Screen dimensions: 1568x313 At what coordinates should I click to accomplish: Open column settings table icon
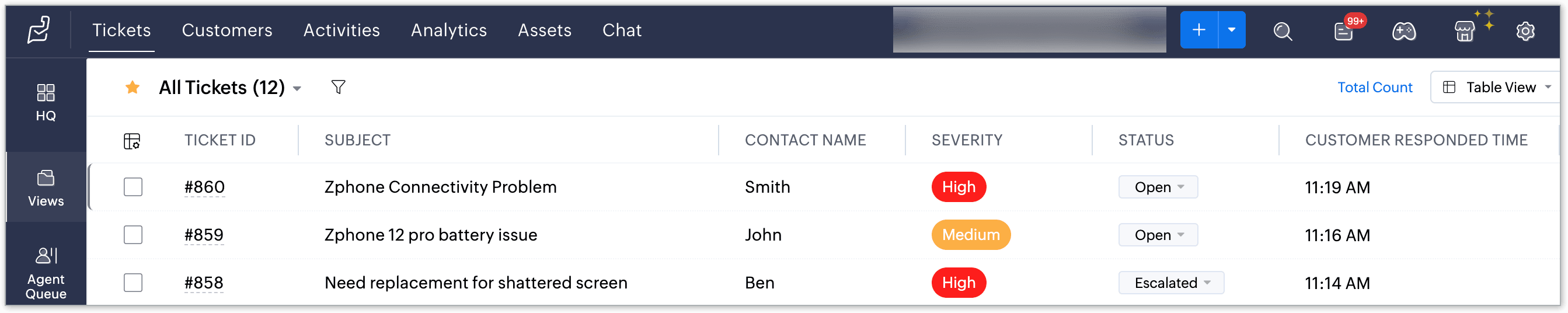(132, 141)
